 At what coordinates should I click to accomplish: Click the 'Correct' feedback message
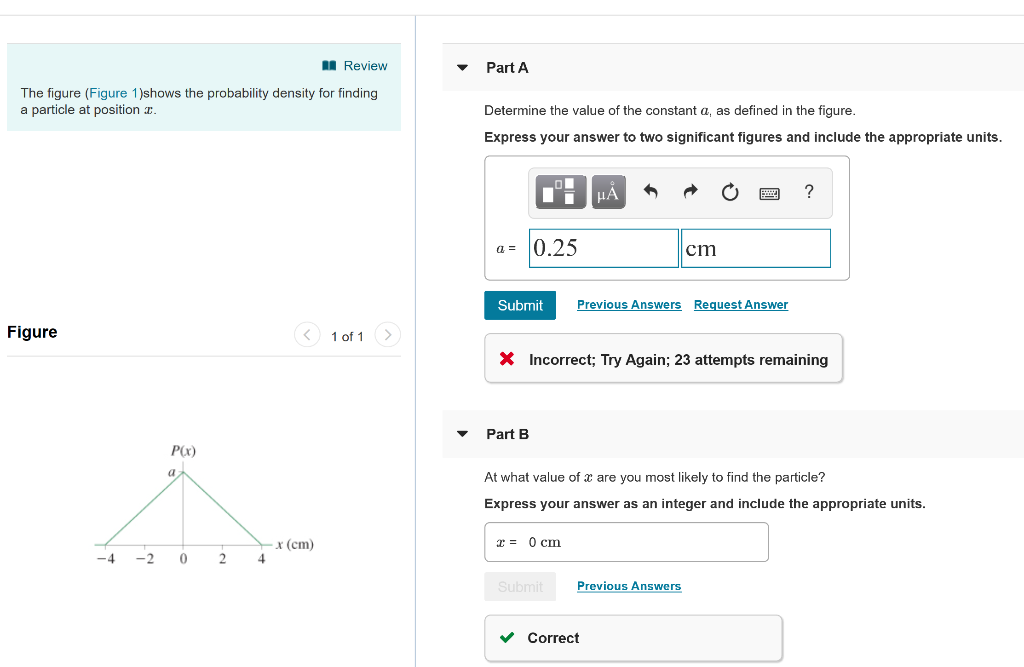tap(633, 638)
